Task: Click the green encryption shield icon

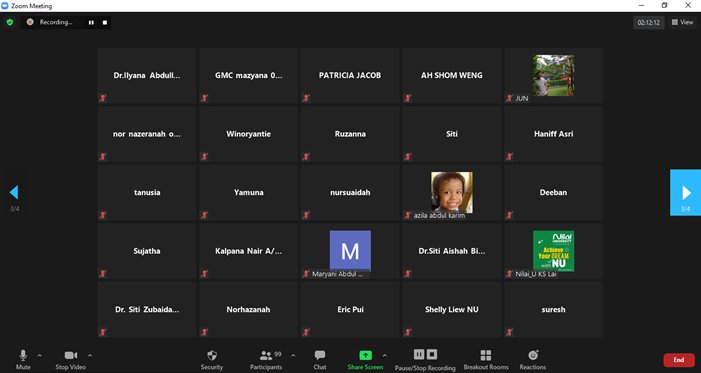Action: (10, 22)
